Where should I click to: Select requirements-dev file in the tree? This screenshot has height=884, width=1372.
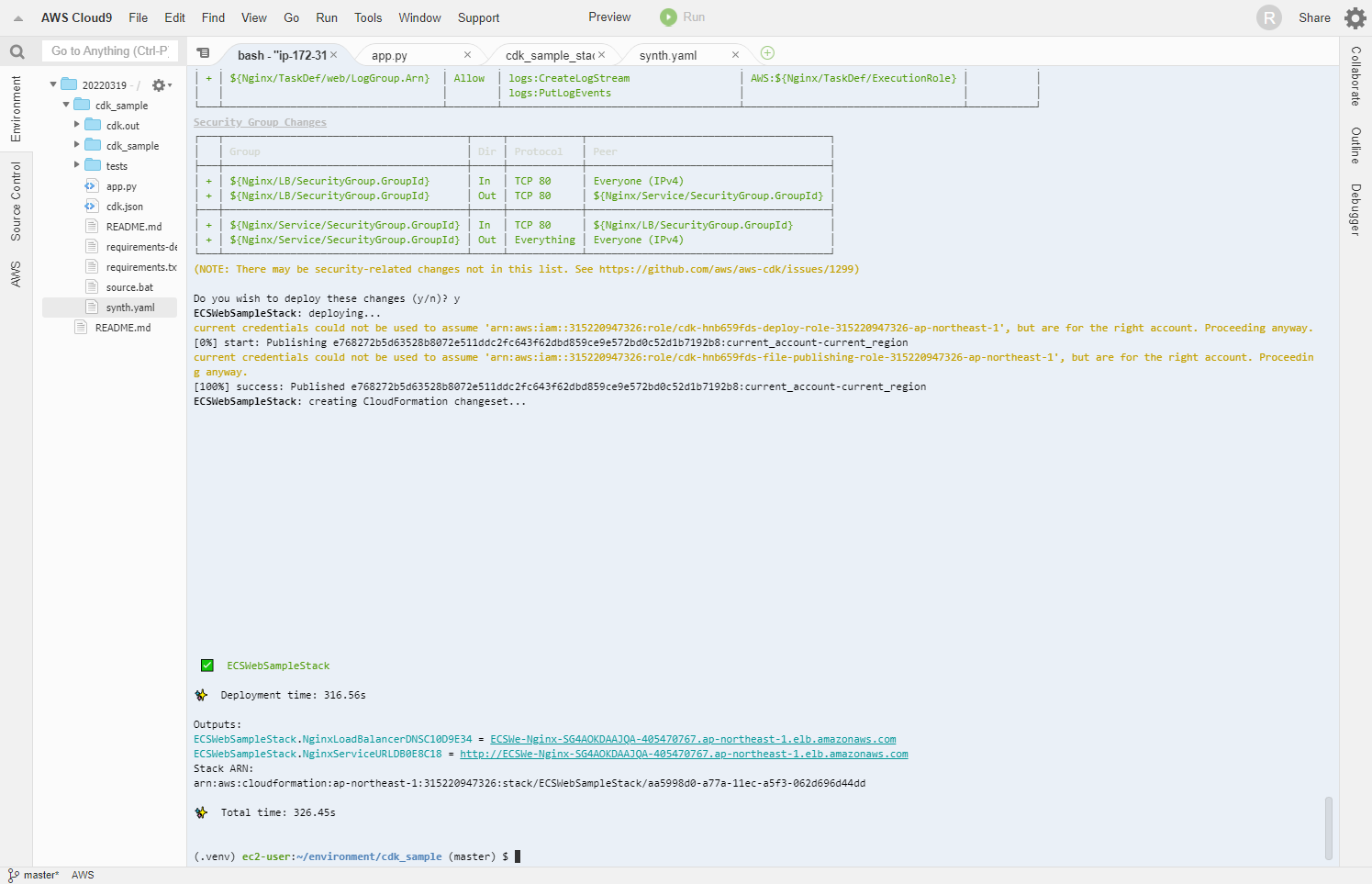pos(141,247)
